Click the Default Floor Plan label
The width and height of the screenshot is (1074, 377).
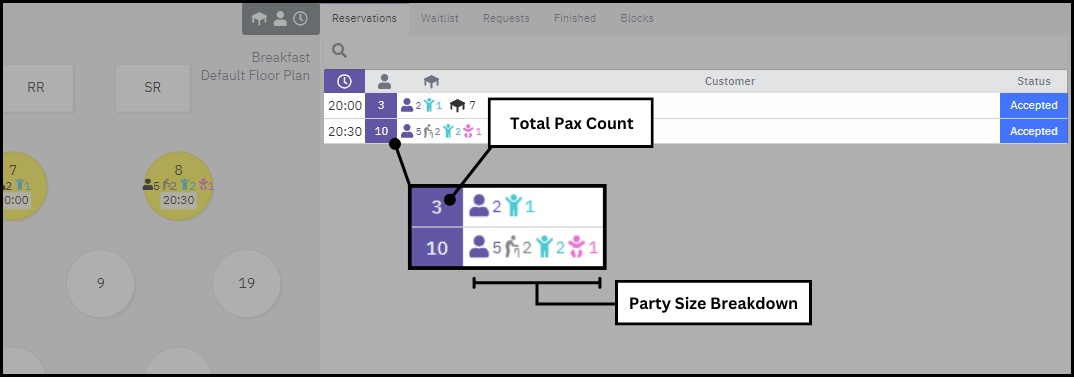tap(255, 75)
